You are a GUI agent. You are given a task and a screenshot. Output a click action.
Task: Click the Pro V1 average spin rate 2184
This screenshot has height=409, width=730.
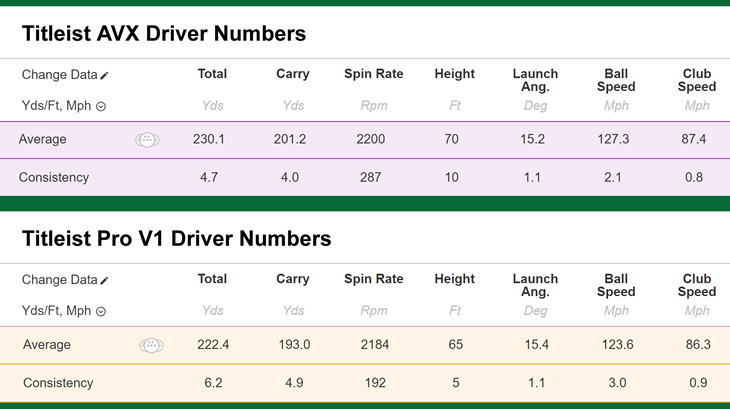pyautogui.click(x=375, y=345)
